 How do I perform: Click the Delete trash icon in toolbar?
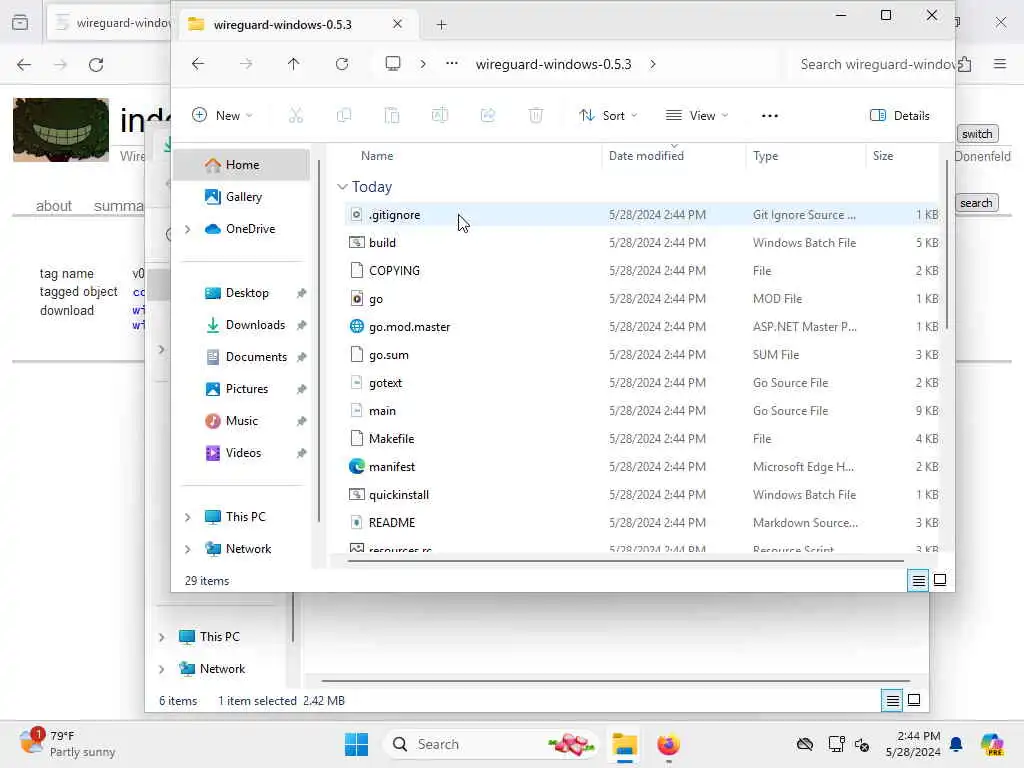536,116
